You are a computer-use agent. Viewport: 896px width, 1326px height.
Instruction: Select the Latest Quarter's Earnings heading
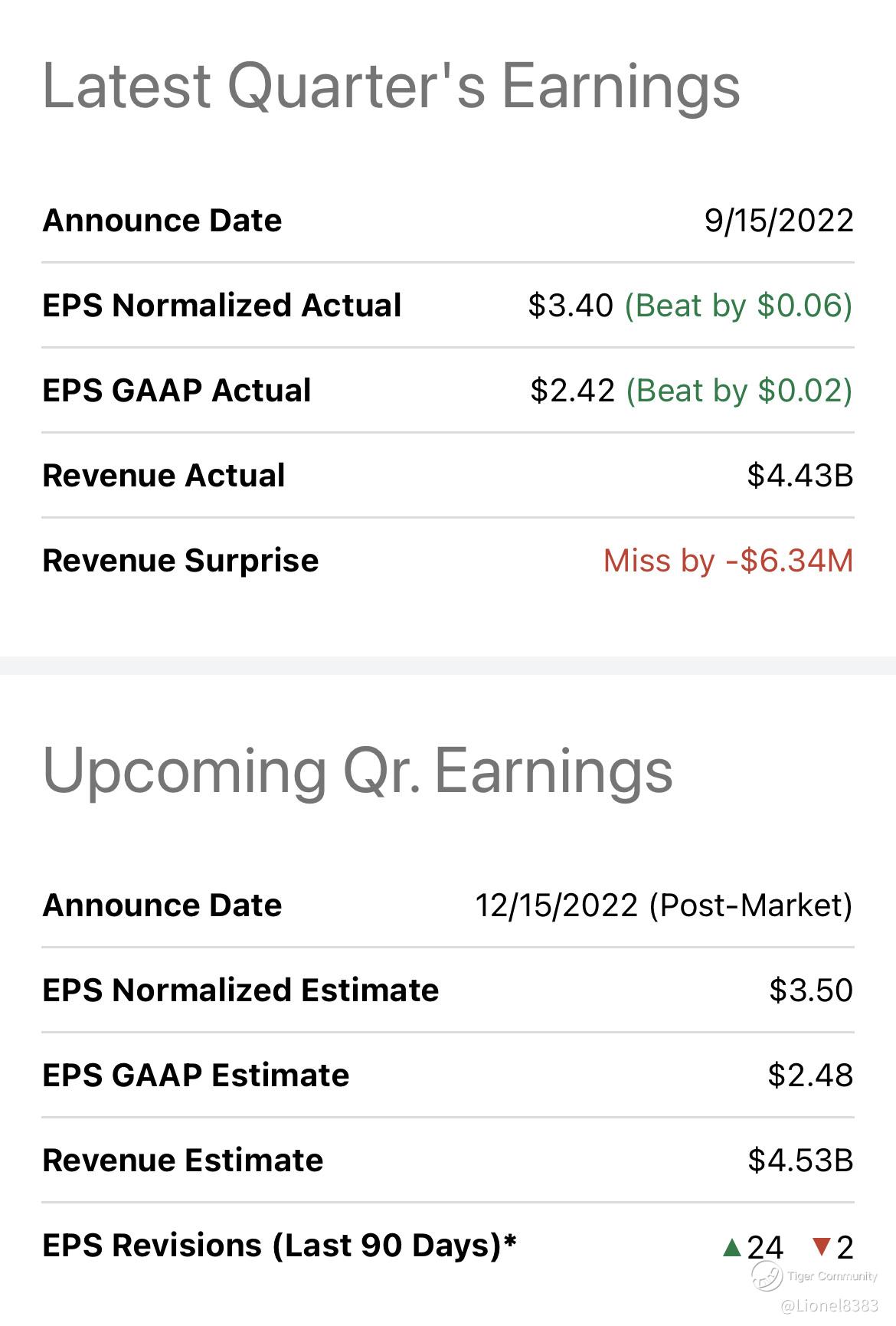(391, 85)
